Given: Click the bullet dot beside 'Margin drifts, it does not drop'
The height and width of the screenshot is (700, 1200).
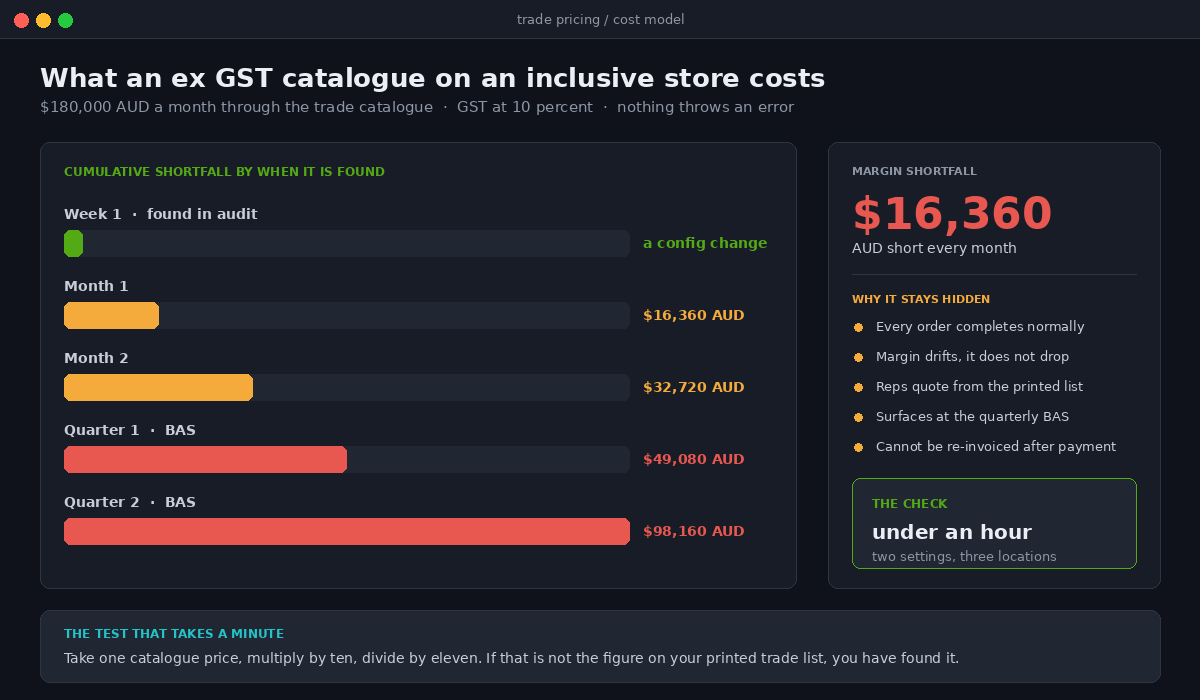Looking at the screenshot, I should [858, 357].
